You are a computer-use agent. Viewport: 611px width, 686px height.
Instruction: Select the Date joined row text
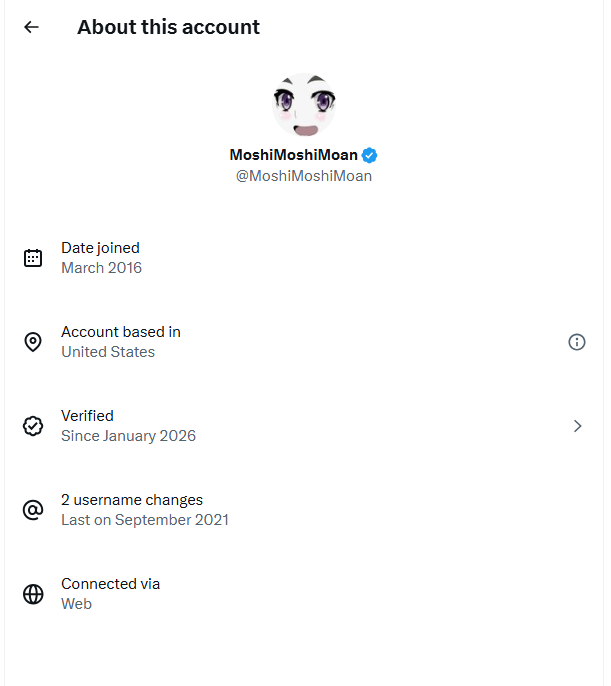[100, 248]
